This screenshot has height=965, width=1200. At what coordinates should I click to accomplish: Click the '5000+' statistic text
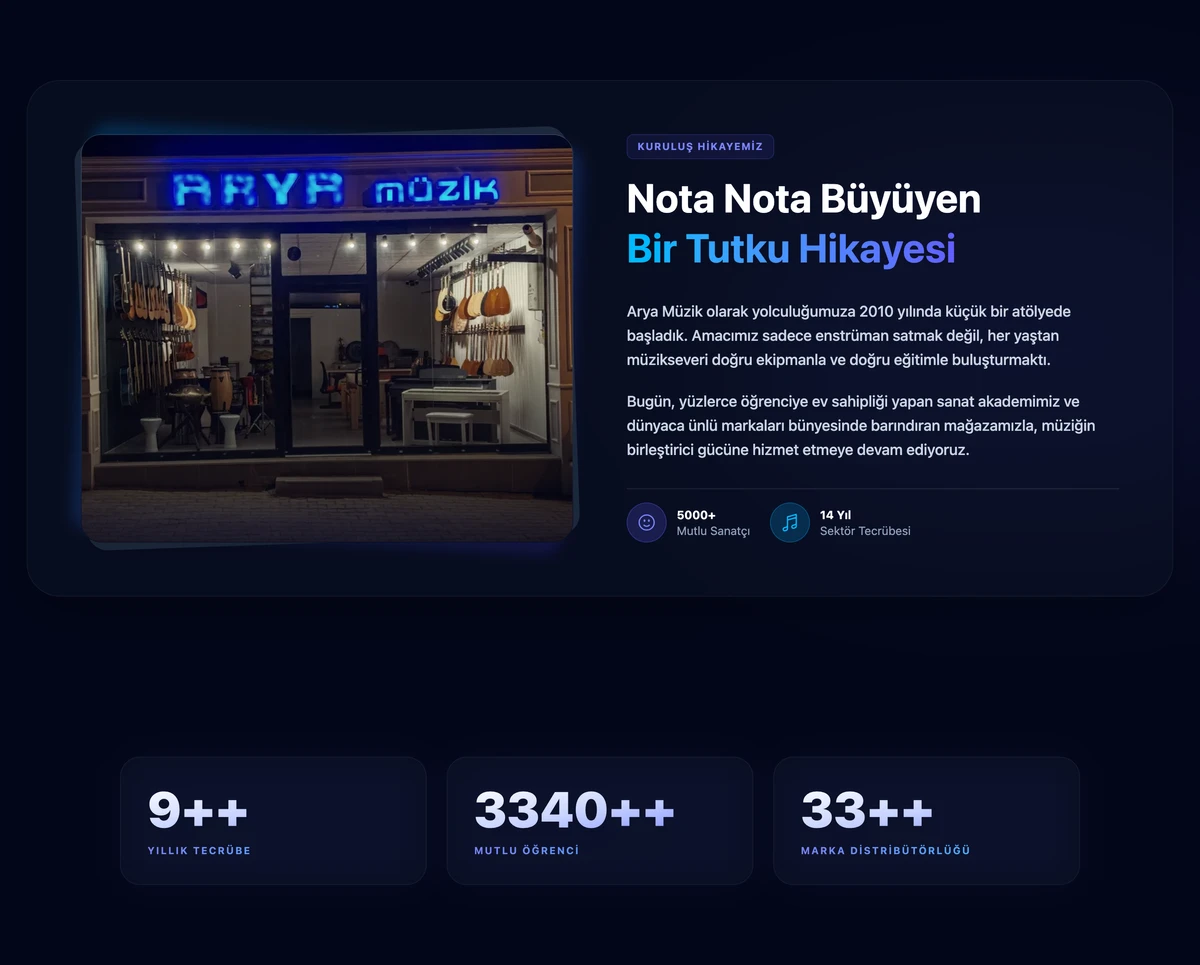tap(696, 515)
